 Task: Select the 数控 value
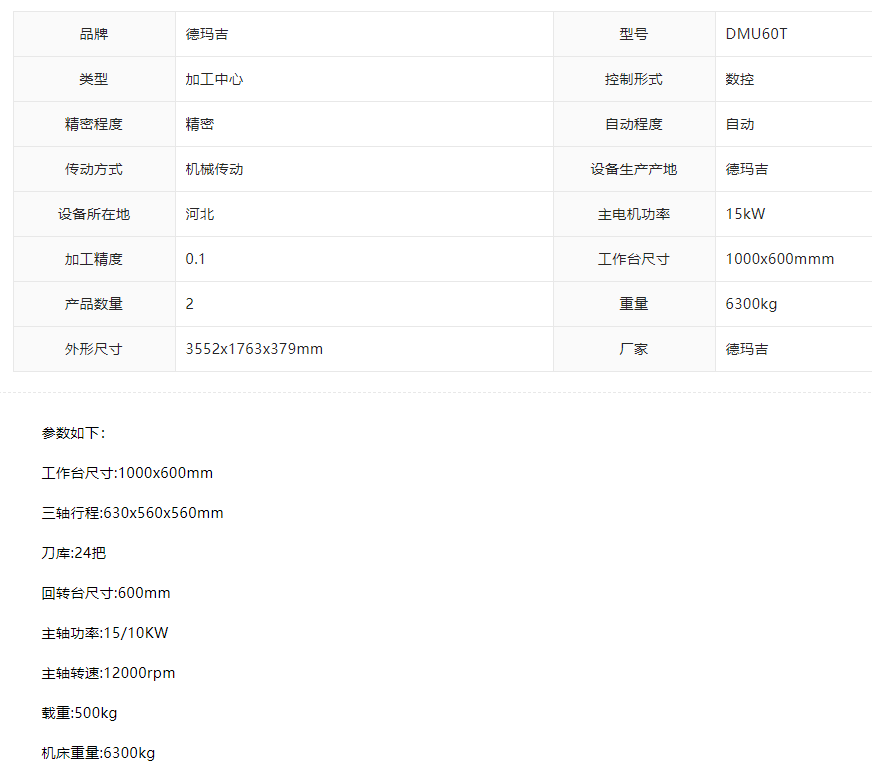pyautogui.click(x=740, y=79)
